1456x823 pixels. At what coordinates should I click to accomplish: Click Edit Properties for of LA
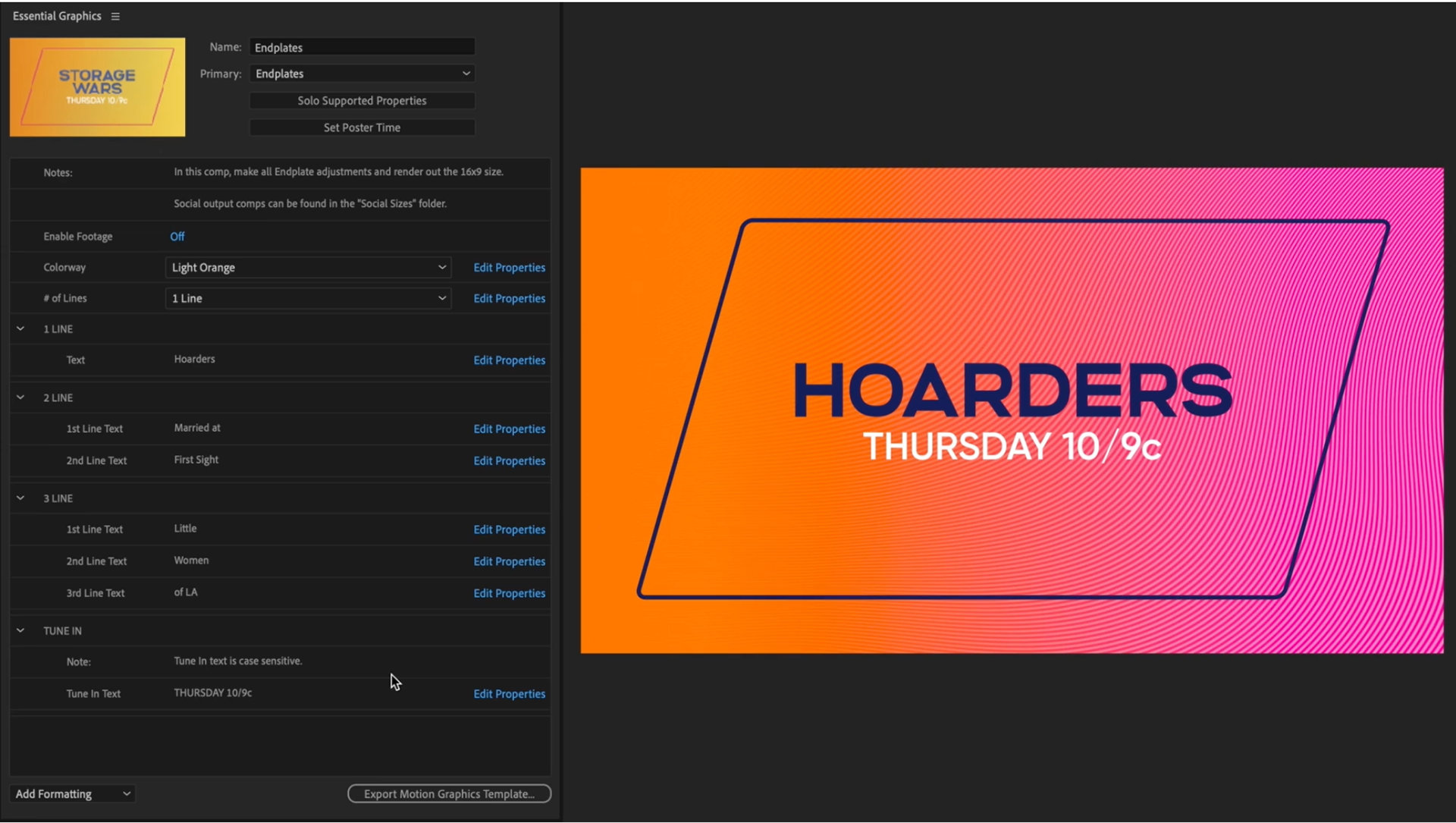tap(509, 594)
